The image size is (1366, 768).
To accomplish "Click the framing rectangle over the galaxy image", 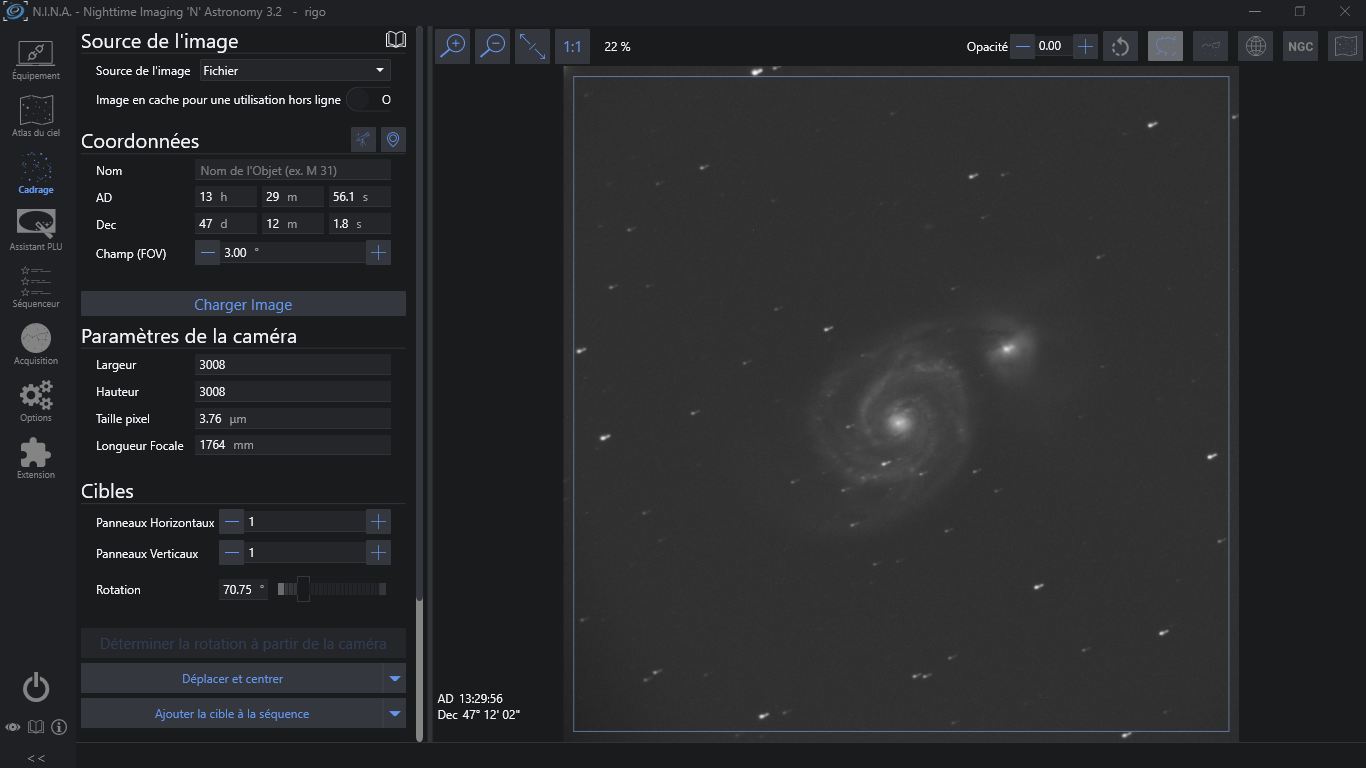I will tap(901, 404).
